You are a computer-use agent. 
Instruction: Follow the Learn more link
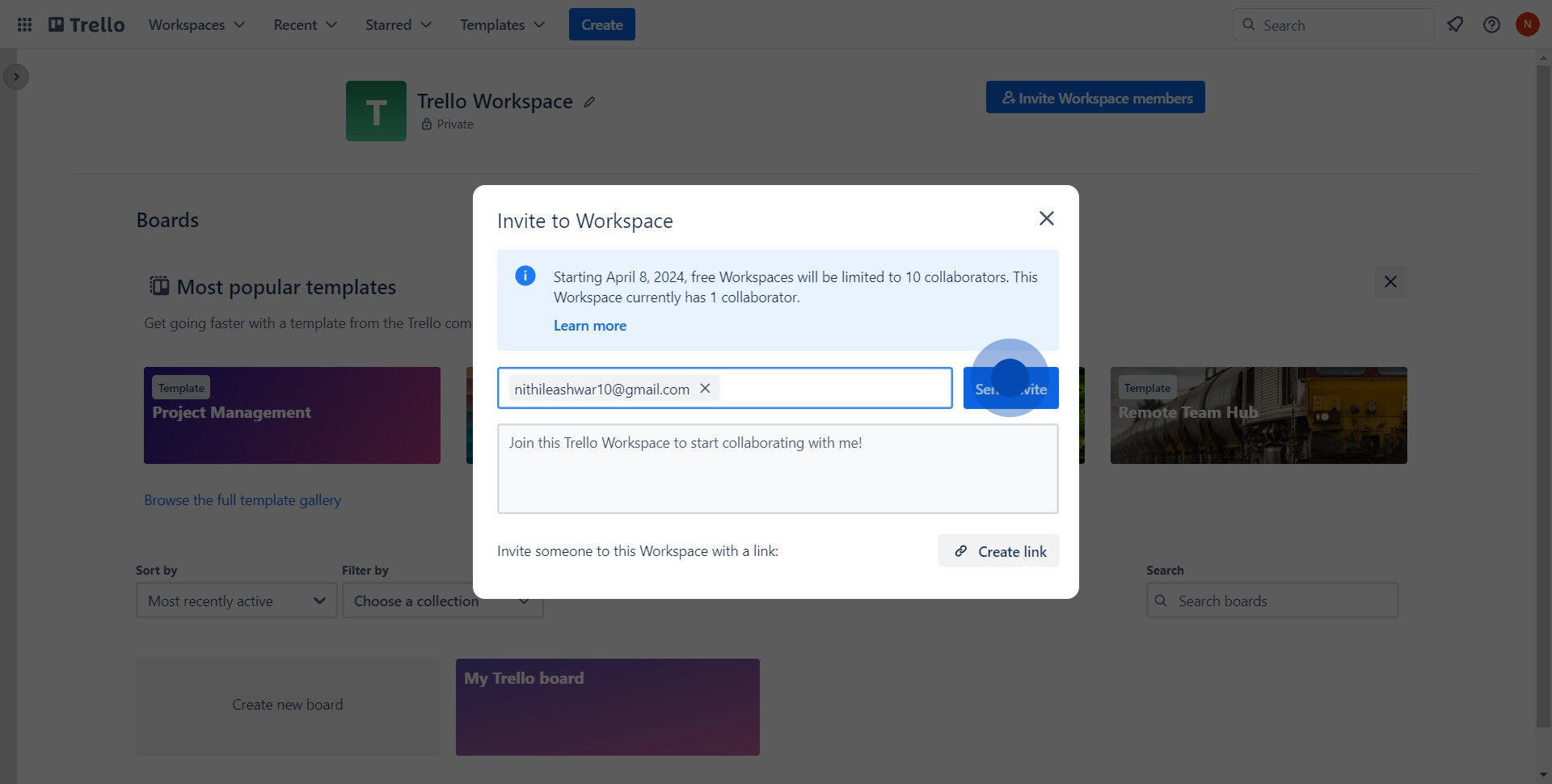(x=589, y=326)
